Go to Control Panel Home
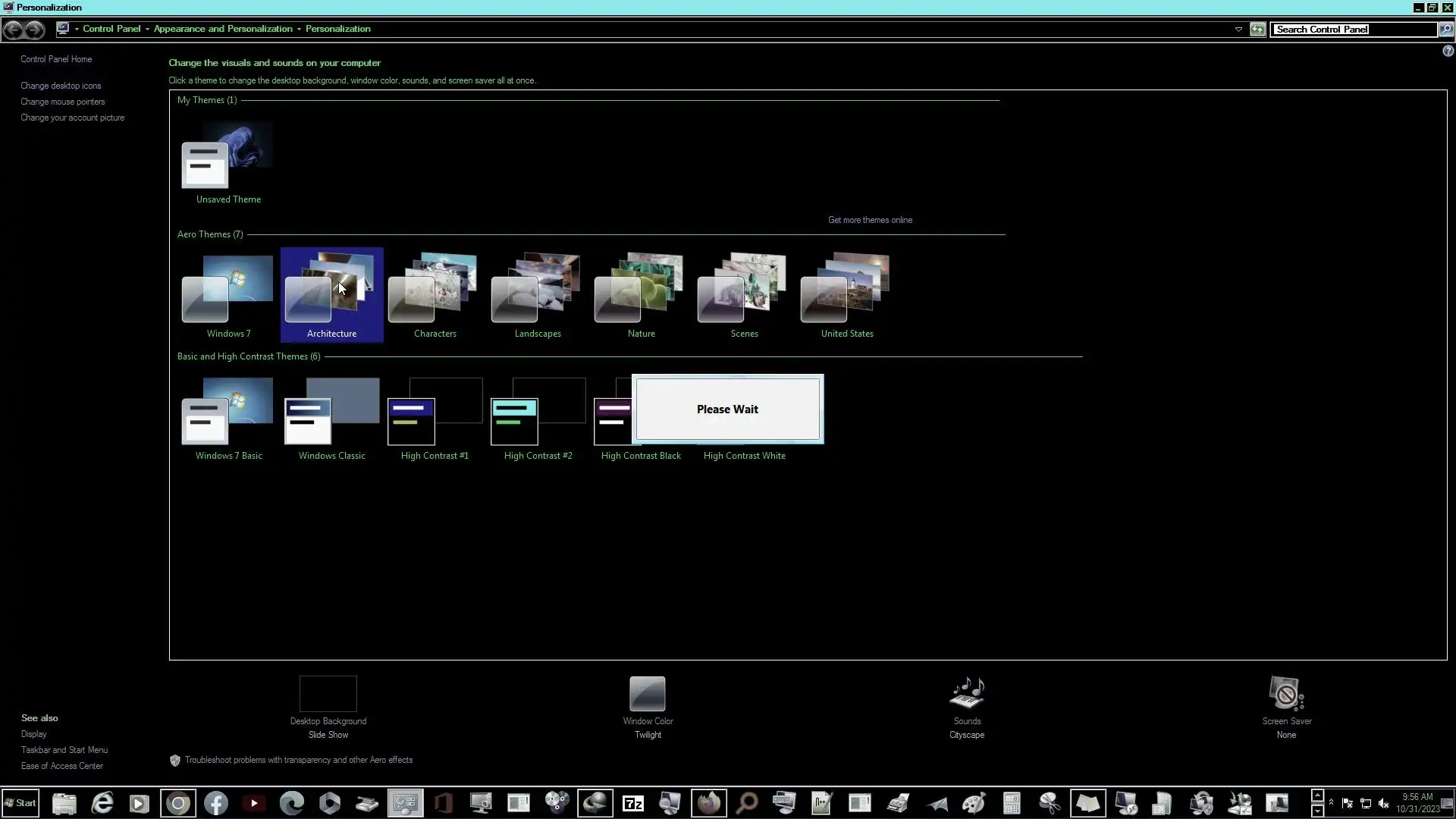The width and height of the screenshot is (1456, 819). pos(56,59)
